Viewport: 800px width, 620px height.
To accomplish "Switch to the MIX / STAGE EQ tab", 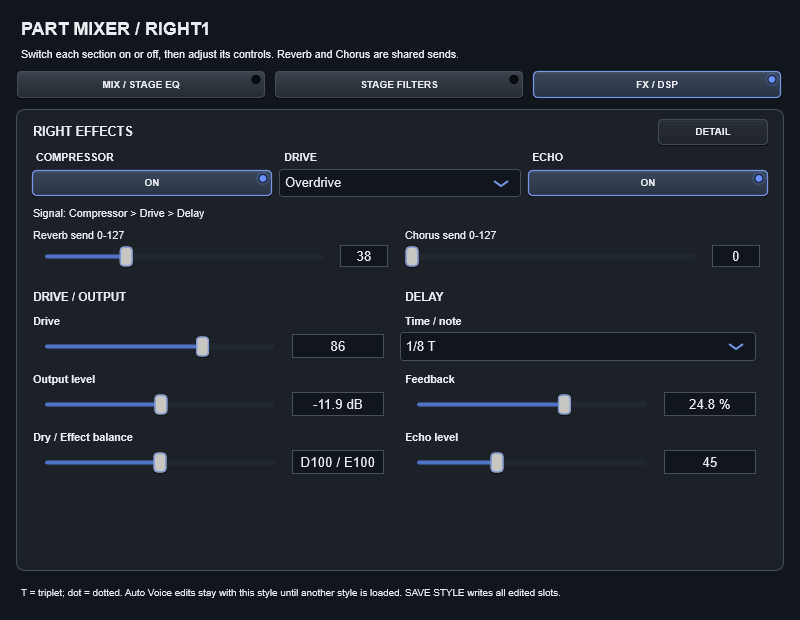I will 141,85.
